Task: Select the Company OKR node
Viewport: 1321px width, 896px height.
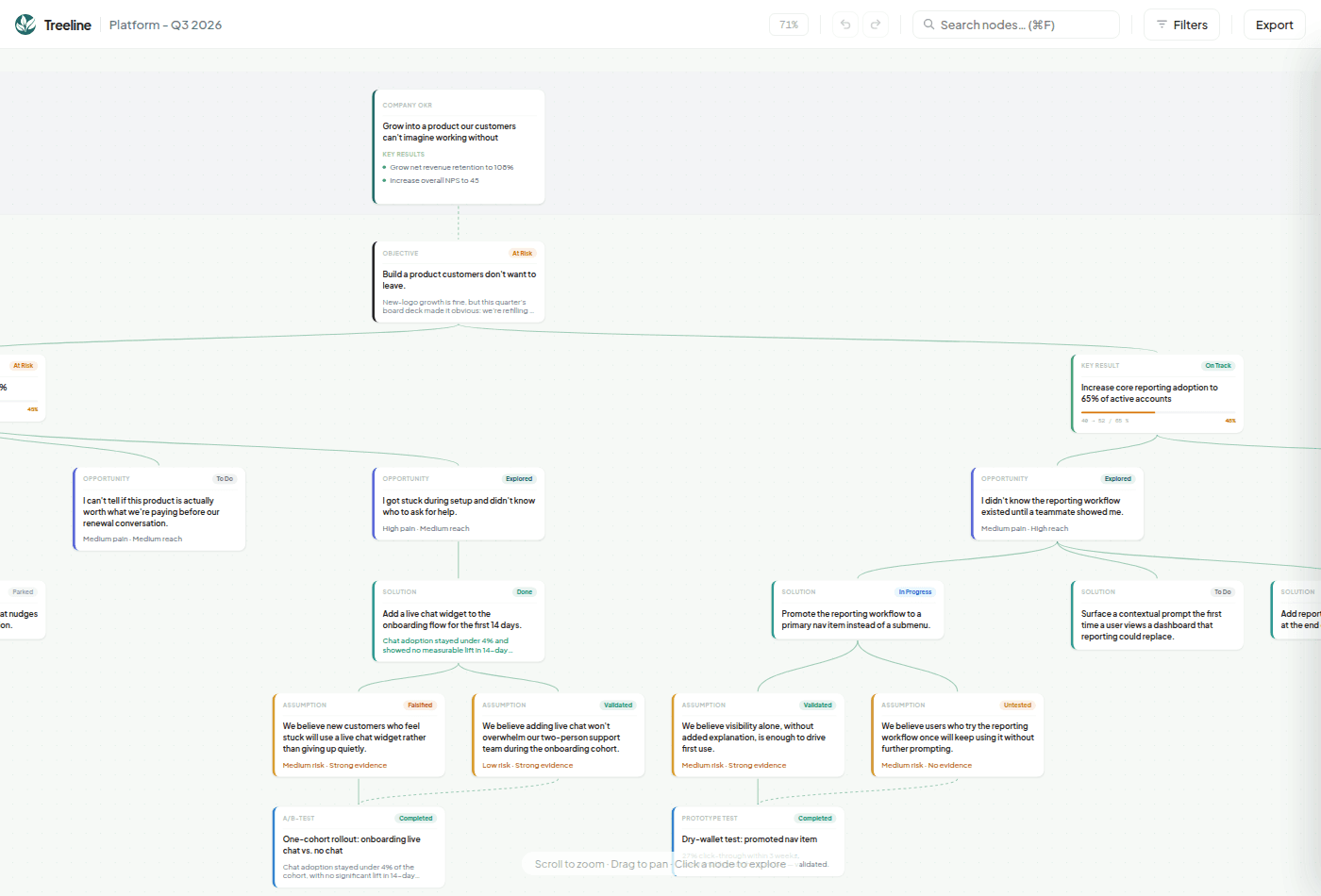Action: pos(459,146)
